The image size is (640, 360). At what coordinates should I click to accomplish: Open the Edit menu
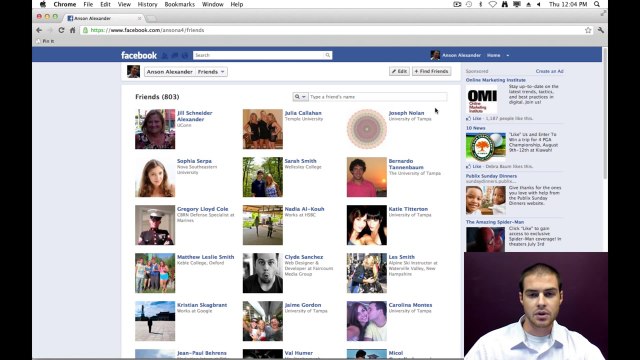click(105, 4)
